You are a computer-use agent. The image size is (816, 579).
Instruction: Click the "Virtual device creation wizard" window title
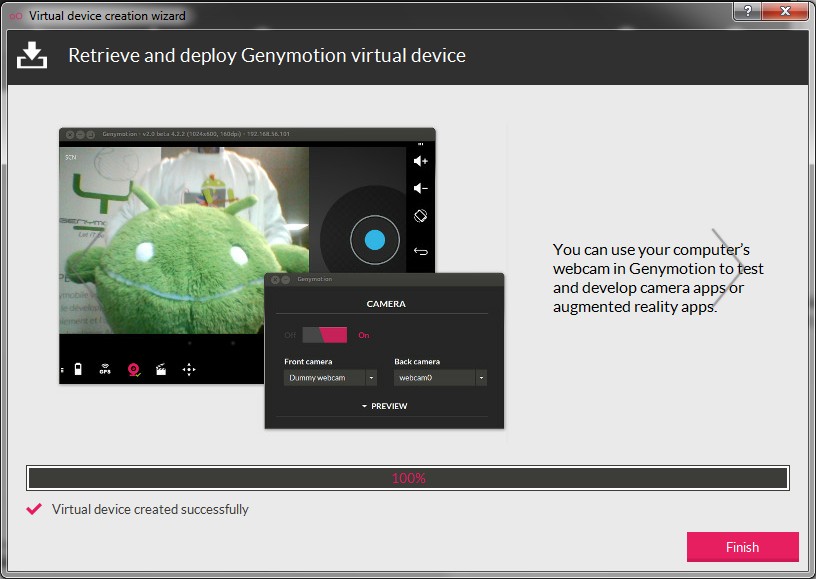click(x=107, y=16)
